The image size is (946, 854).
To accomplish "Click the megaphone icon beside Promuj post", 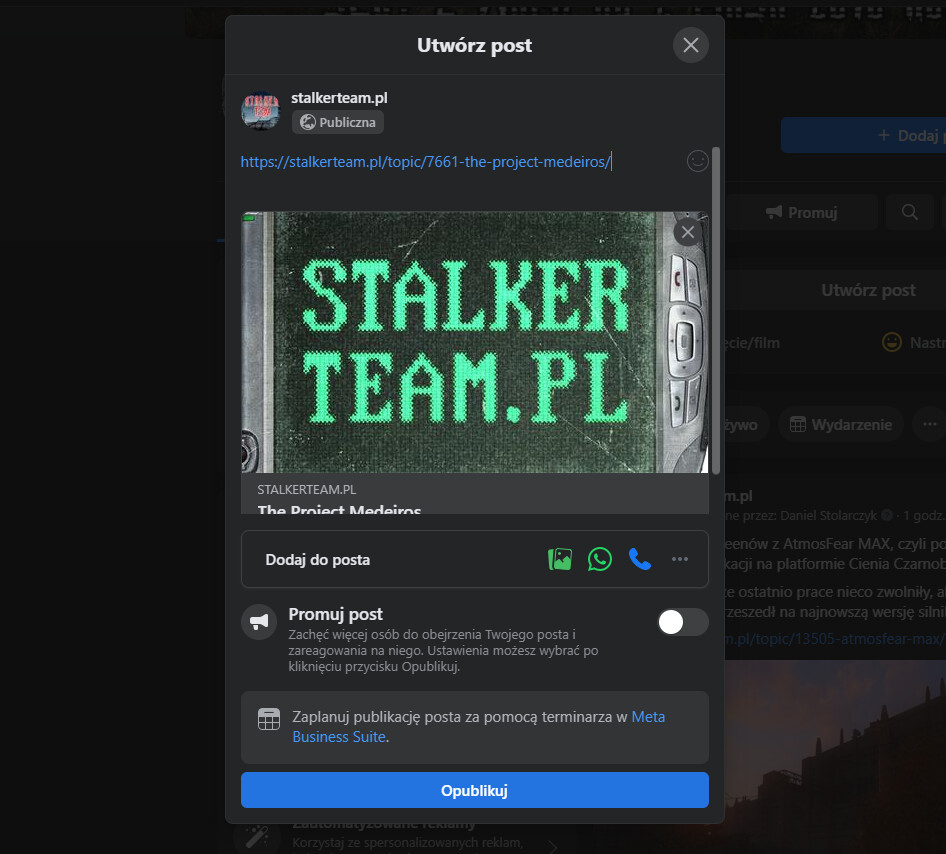I will (x=259, y=622).
